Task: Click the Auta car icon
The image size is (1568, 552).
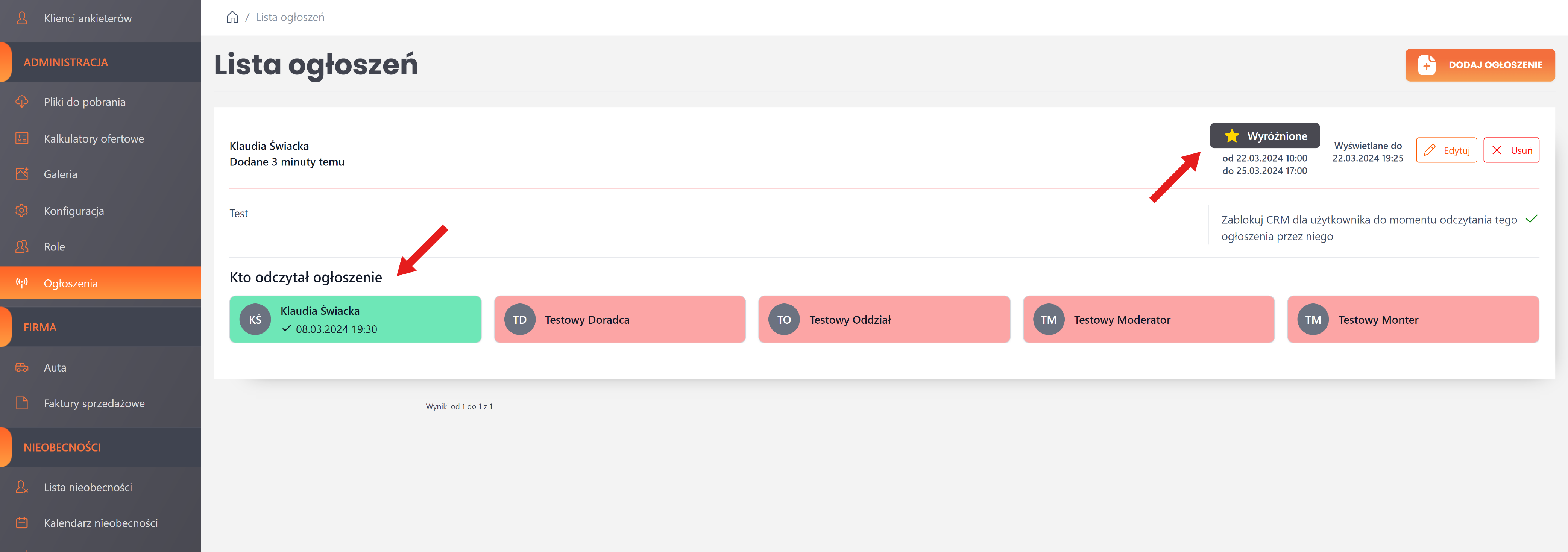Action: (x=22, y=367)
